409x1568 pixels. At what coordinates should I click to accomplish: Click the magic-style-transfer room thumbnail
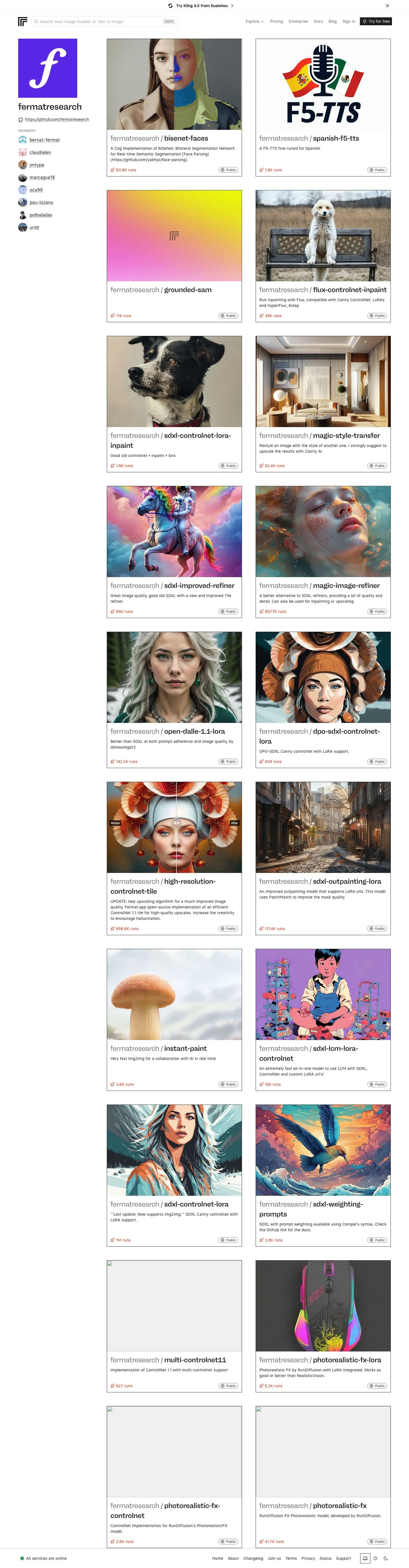click(323, 382)
